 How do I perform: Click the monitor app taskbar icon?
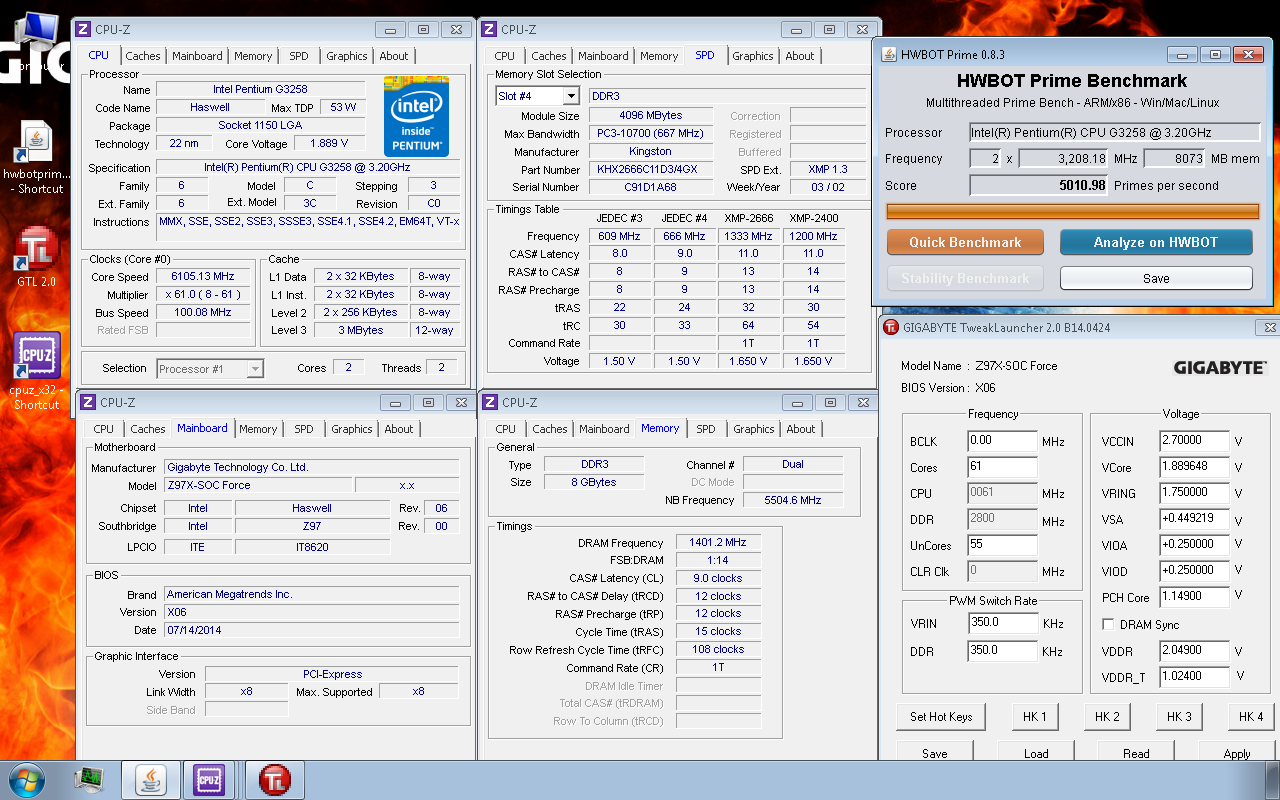[89, 779]
